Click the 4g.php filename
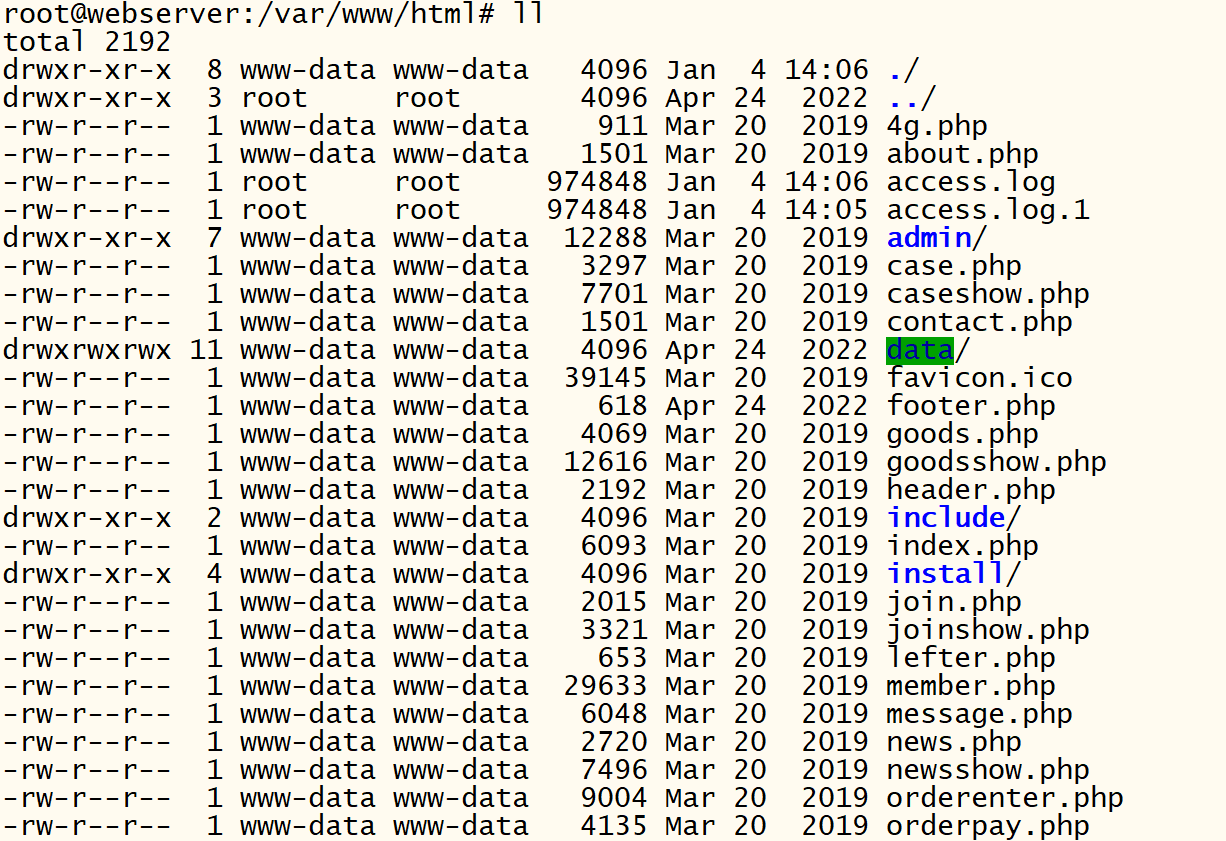This screenshot has height=841, width=1226. pos(937,126)
